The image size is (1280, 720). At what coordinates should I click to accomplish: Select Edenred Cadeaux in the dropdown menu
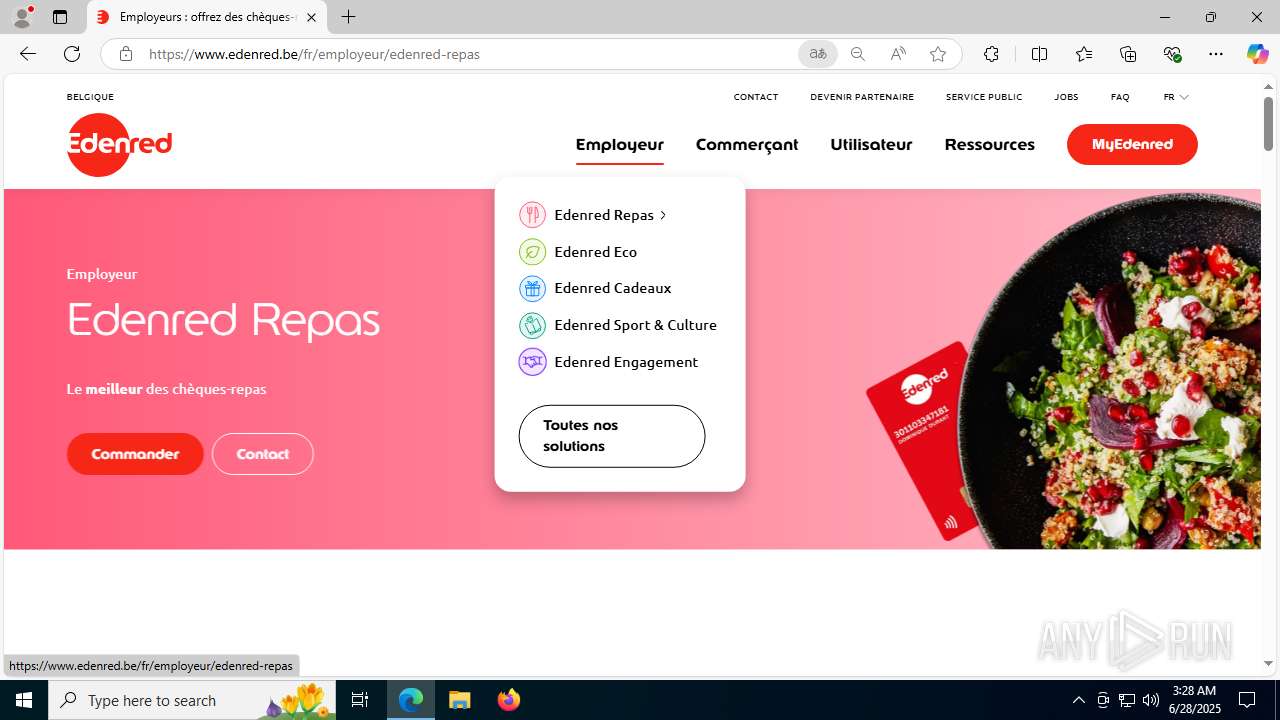[x=613, y=288]
